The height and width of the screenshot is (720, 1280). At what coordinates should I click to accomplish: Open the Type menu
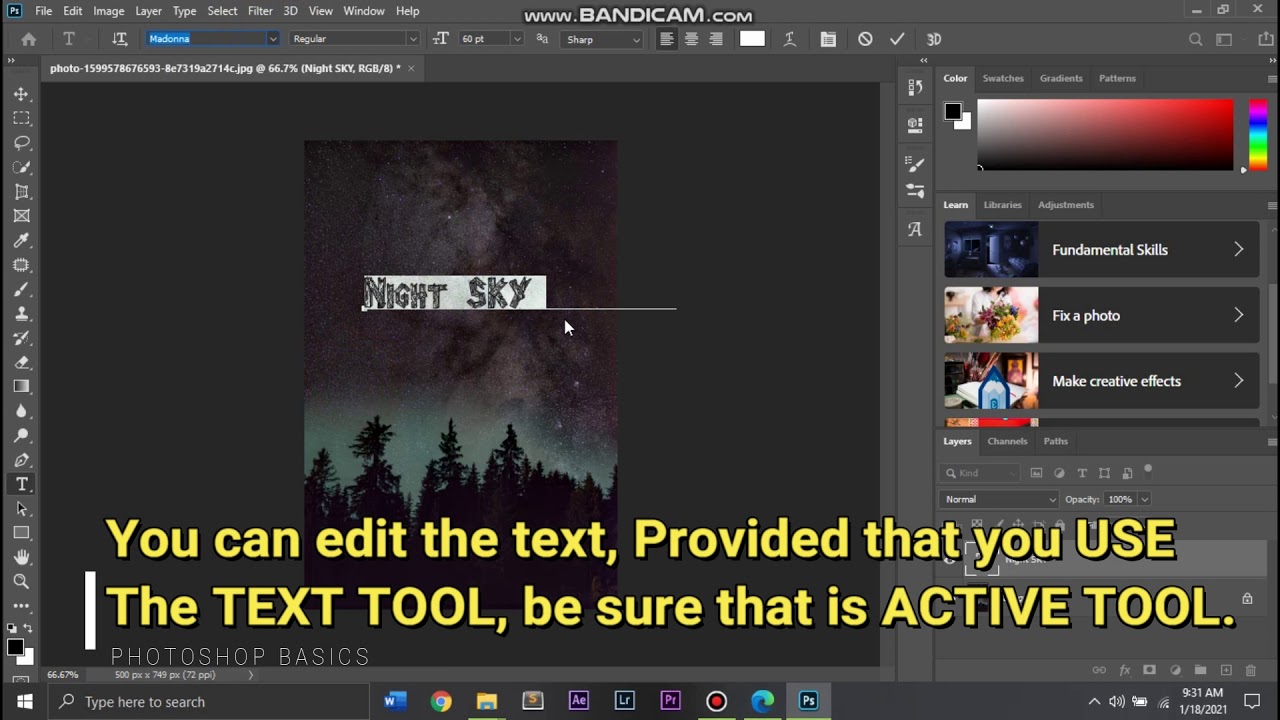[x=184, y=11]
